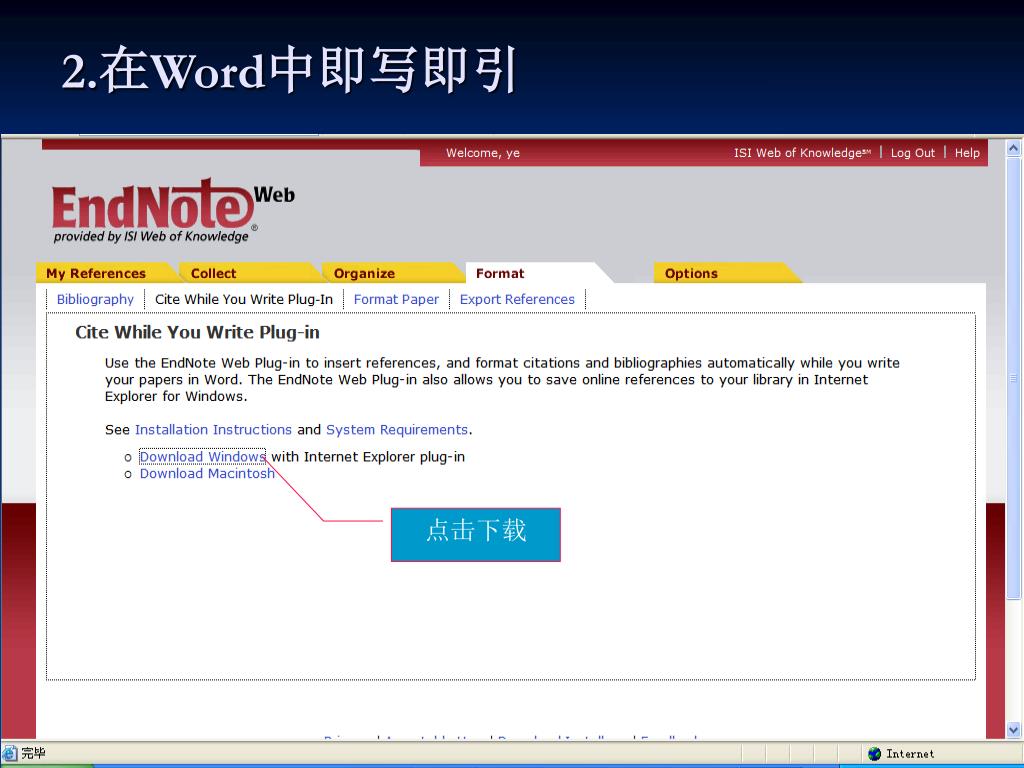Screen dimensions: 1024x768
Task: Click the Internet zone globe icon
Action: (x=874, y=754)
